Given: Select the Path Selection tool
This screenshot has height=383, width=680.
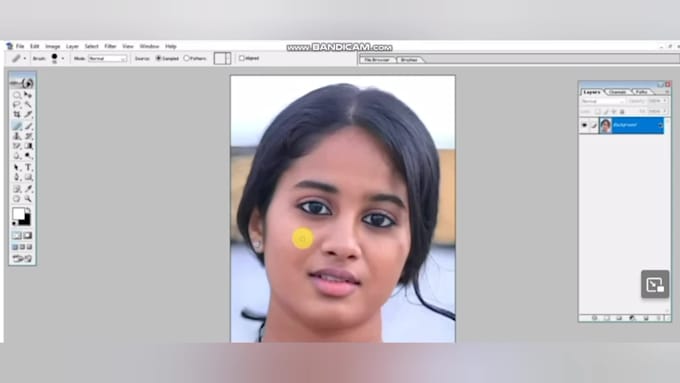Looking at the screenshot, I should tap(17, 167).
